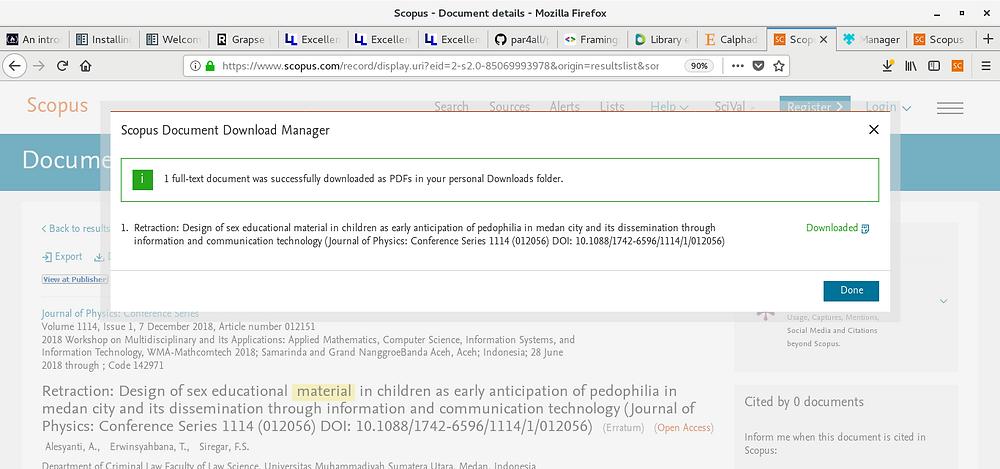Click the Done button
1000x469 pixels.
click(851, 290)
